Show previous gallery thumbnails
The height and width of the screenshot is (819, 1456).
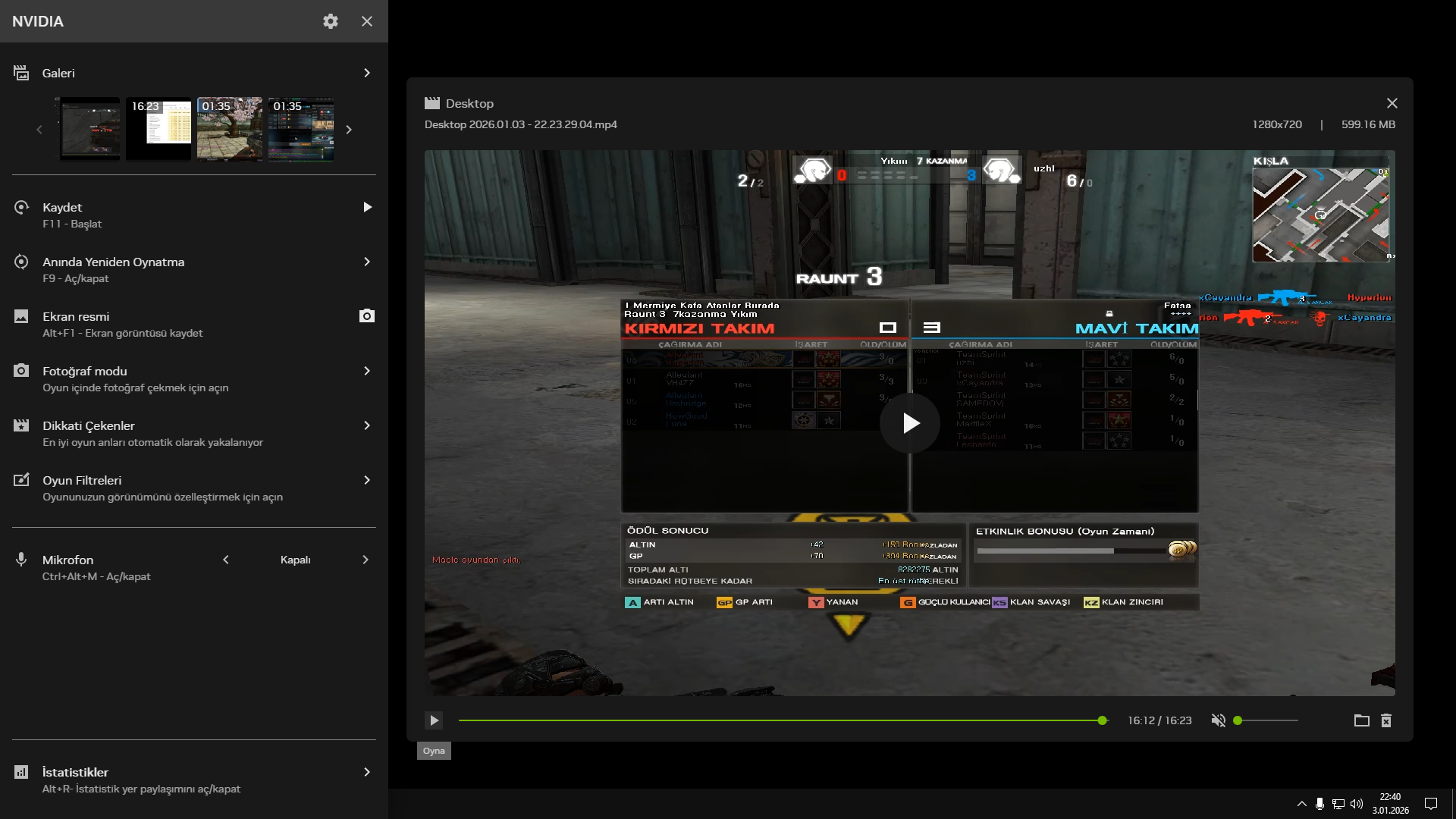click(39, 130)
